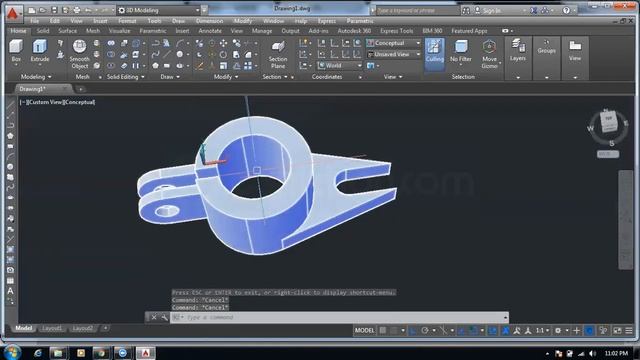Open the Format menu

tap(127, 21)
